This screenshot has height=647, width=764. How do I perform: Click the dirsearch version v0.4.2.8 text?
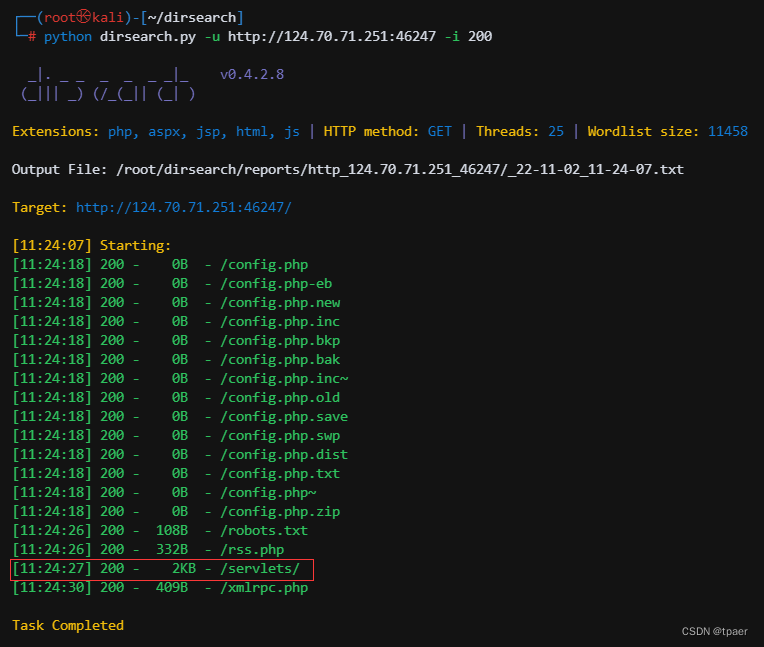(x=252, y=75)
